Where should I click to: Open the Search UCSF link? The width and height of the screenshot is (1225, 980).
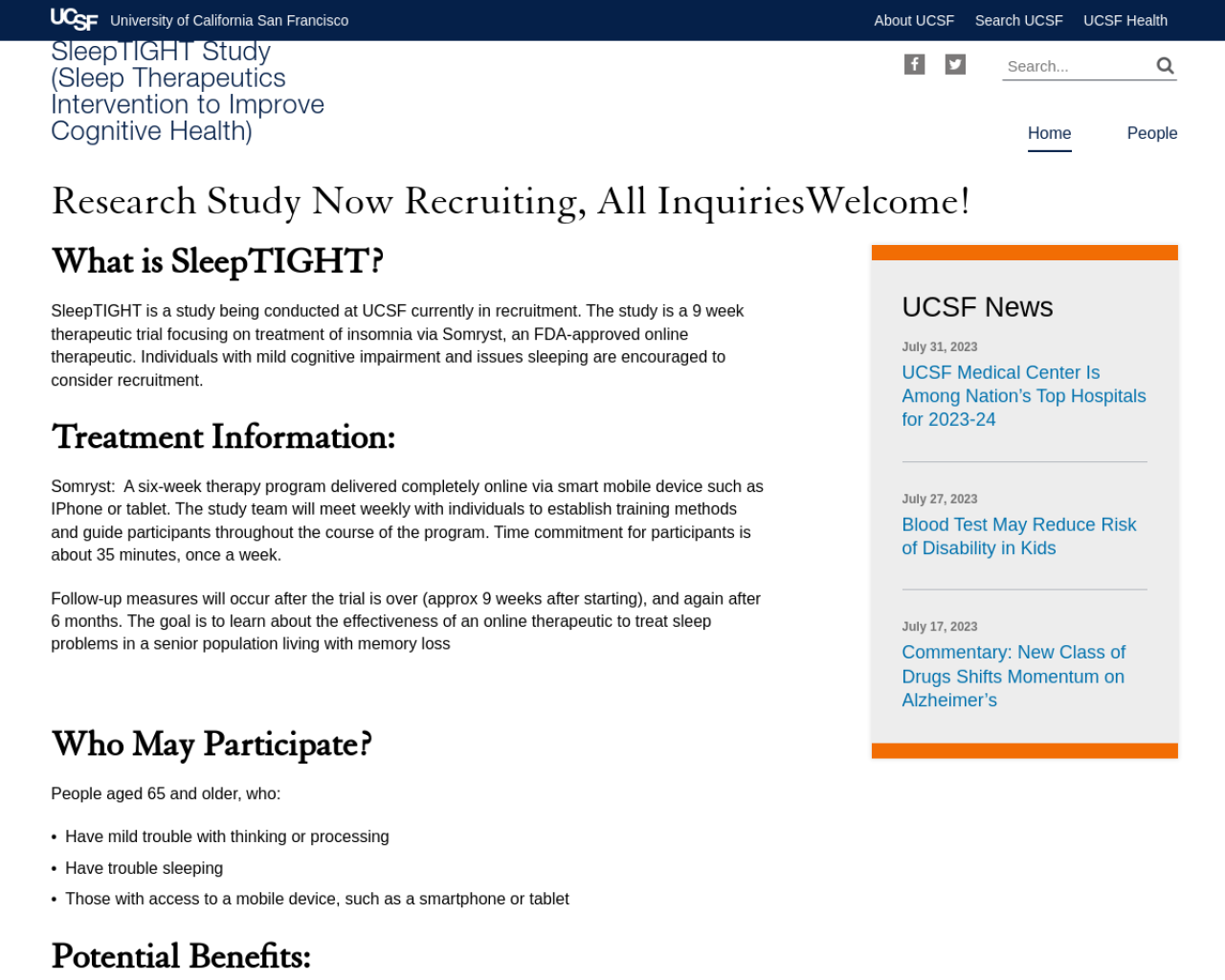coord(1019,20)
